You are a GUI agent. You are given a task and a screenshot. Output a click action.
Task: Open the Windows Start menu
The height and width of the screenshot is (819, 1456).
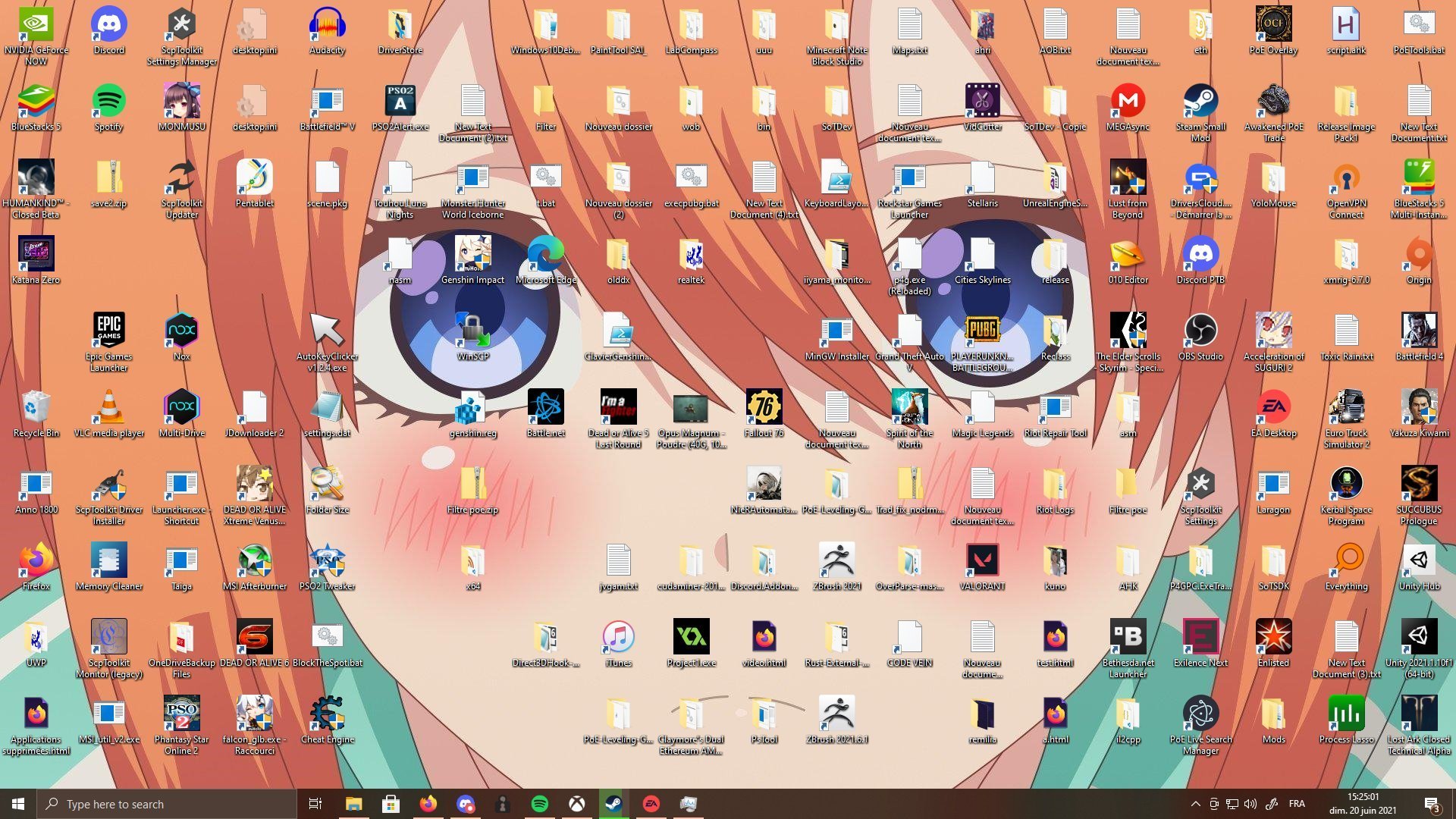(x=18, y=804)
